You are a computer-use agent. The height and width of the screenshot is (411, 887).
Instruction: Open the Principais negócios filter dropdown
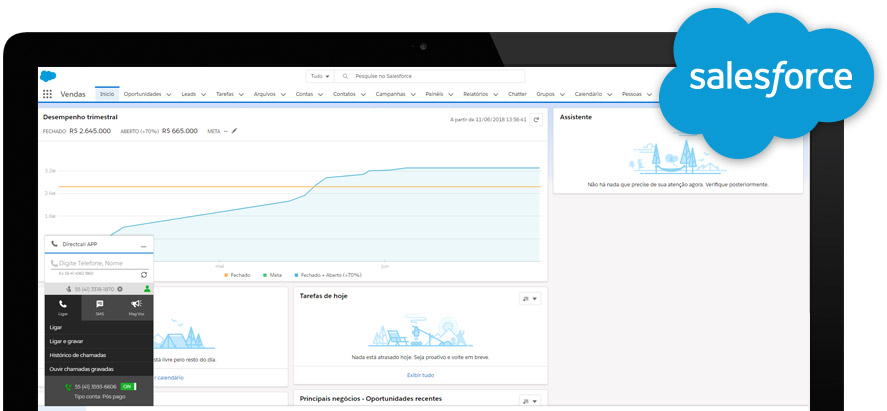(530, 401)
